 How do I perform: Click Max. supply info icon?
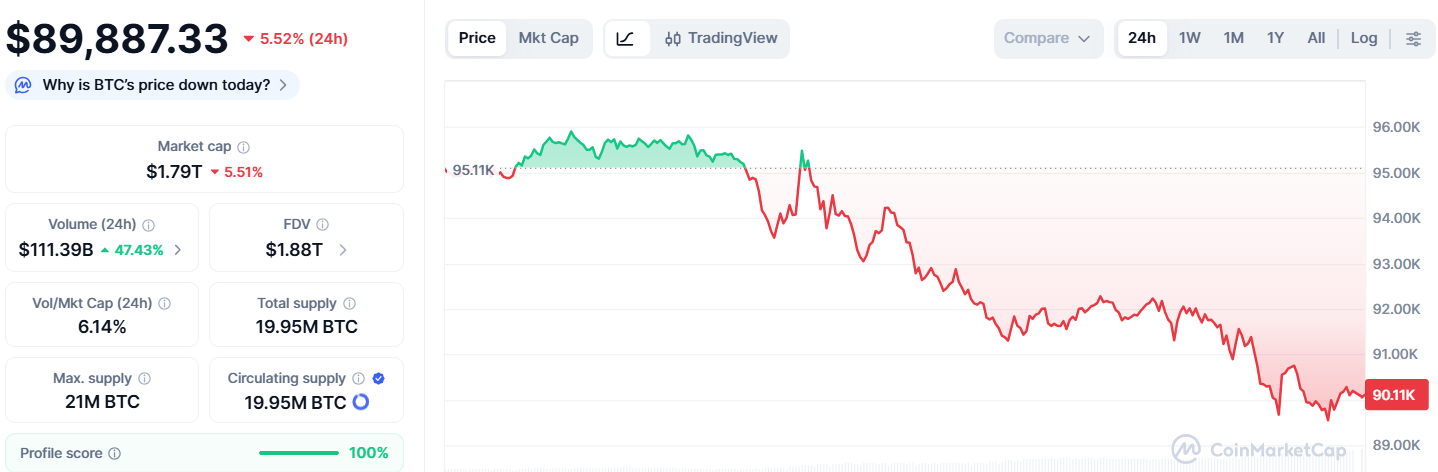[144, 379]
